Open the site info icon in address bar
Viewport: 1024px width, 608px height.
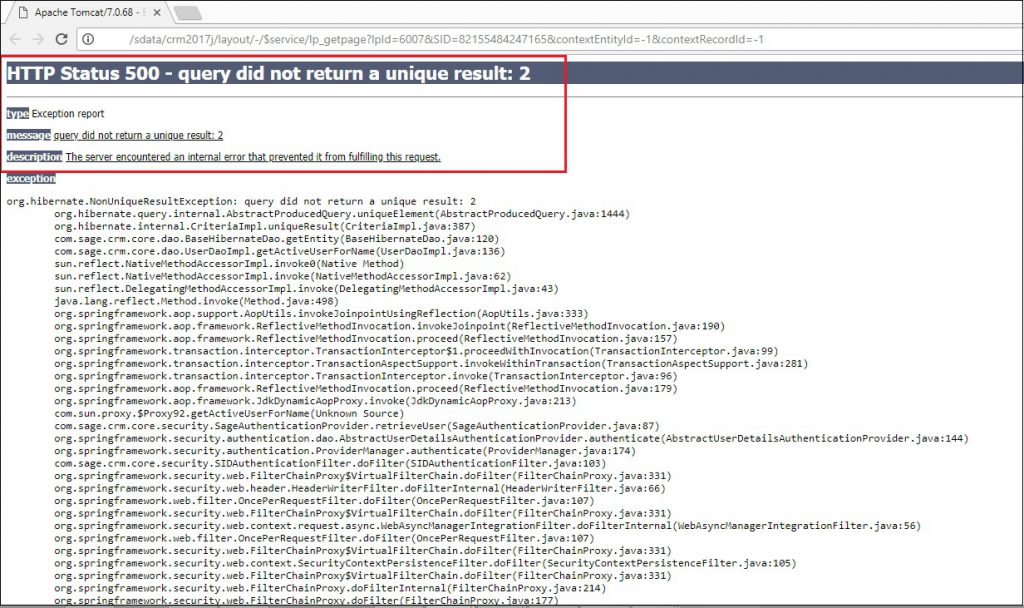pos(87,39)
